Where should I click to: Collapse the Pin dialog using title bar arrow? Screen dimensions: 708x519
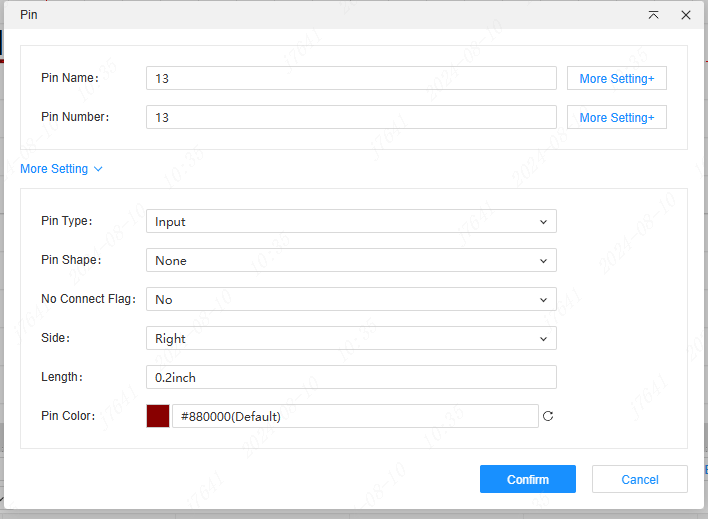(653, 15)
